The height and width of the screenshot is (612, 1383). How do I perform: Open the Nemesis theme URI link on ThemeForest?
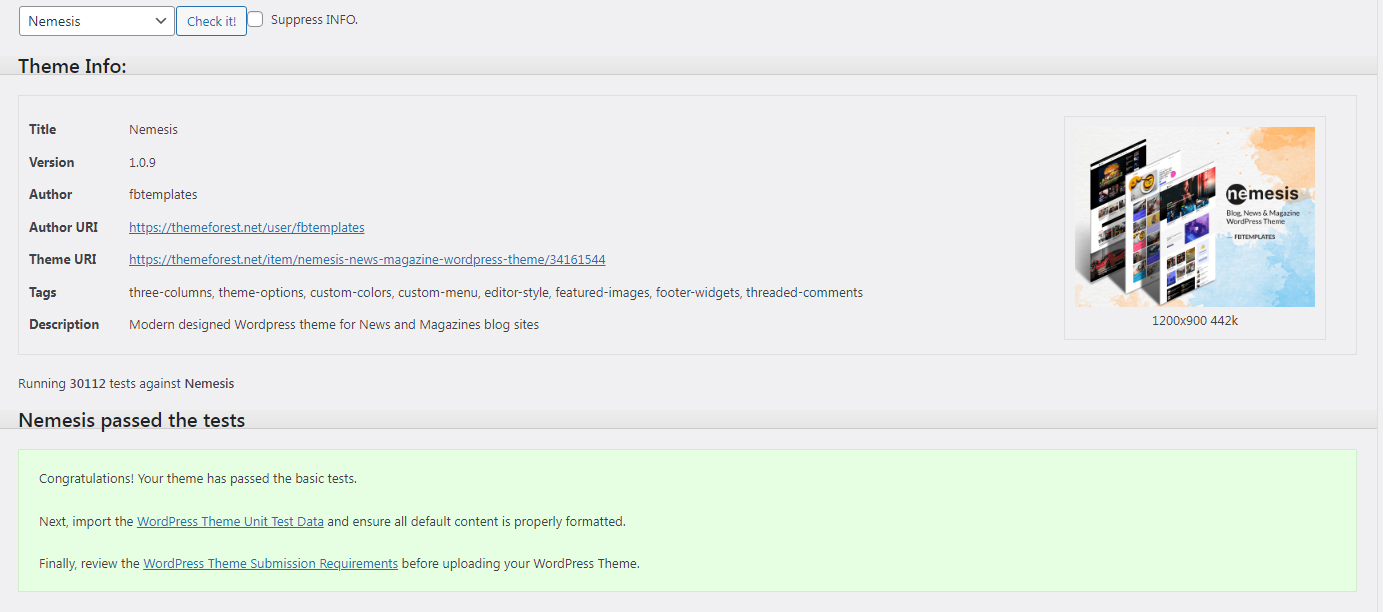tap(367, 260)
